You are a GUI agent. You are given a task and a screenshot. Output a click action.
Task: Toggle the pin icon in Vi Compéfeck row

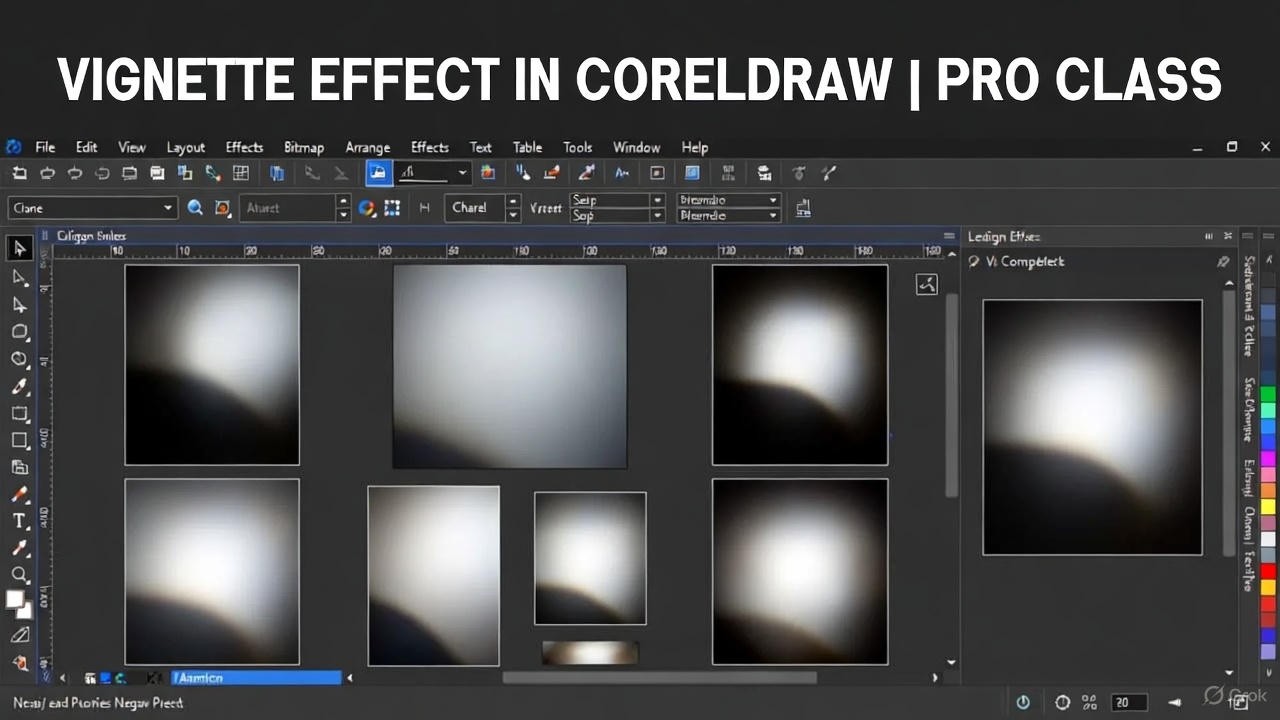point(1222,261)
